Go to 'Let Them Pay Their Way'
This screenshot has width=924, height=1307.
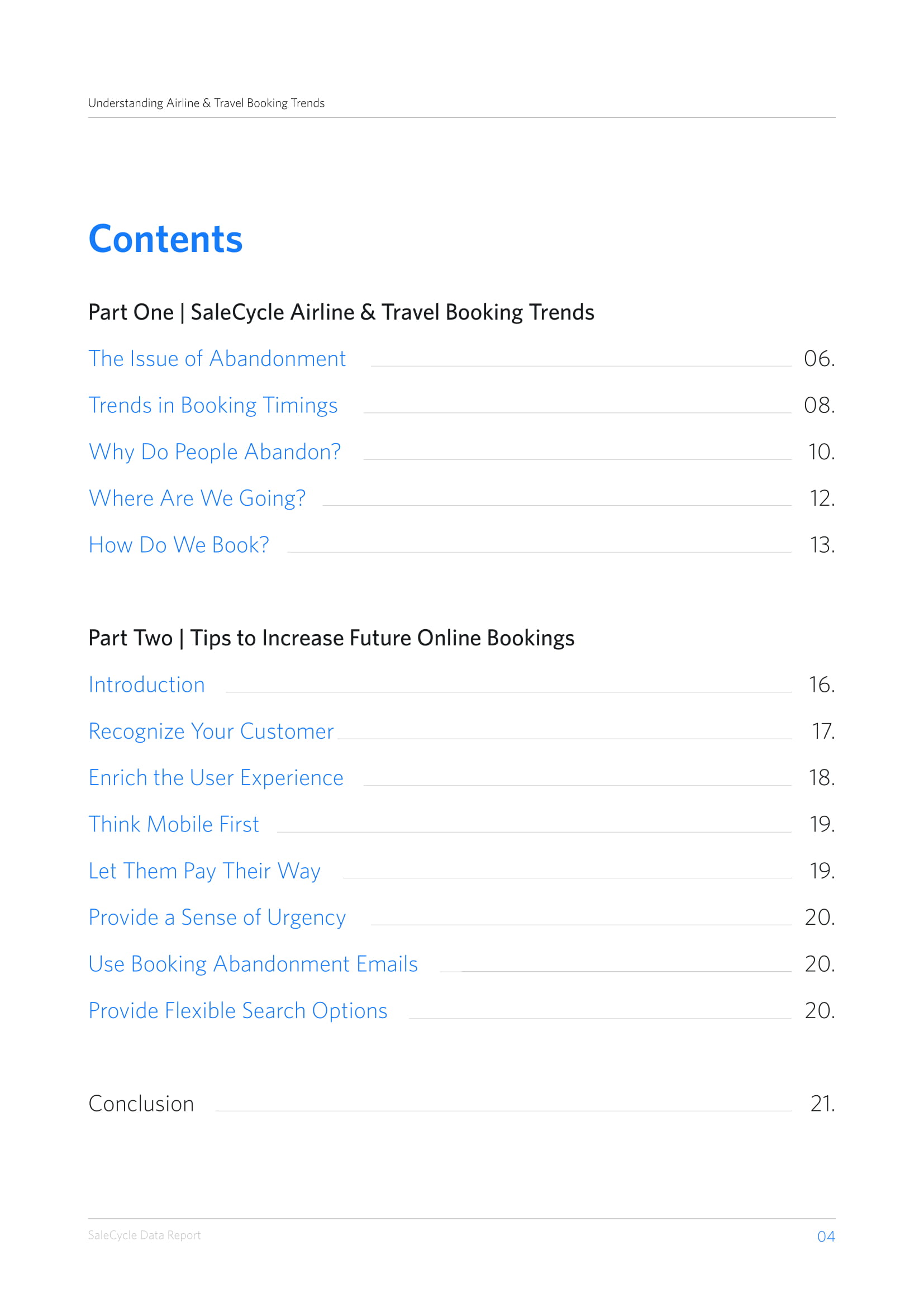click(x=204, y=871)
